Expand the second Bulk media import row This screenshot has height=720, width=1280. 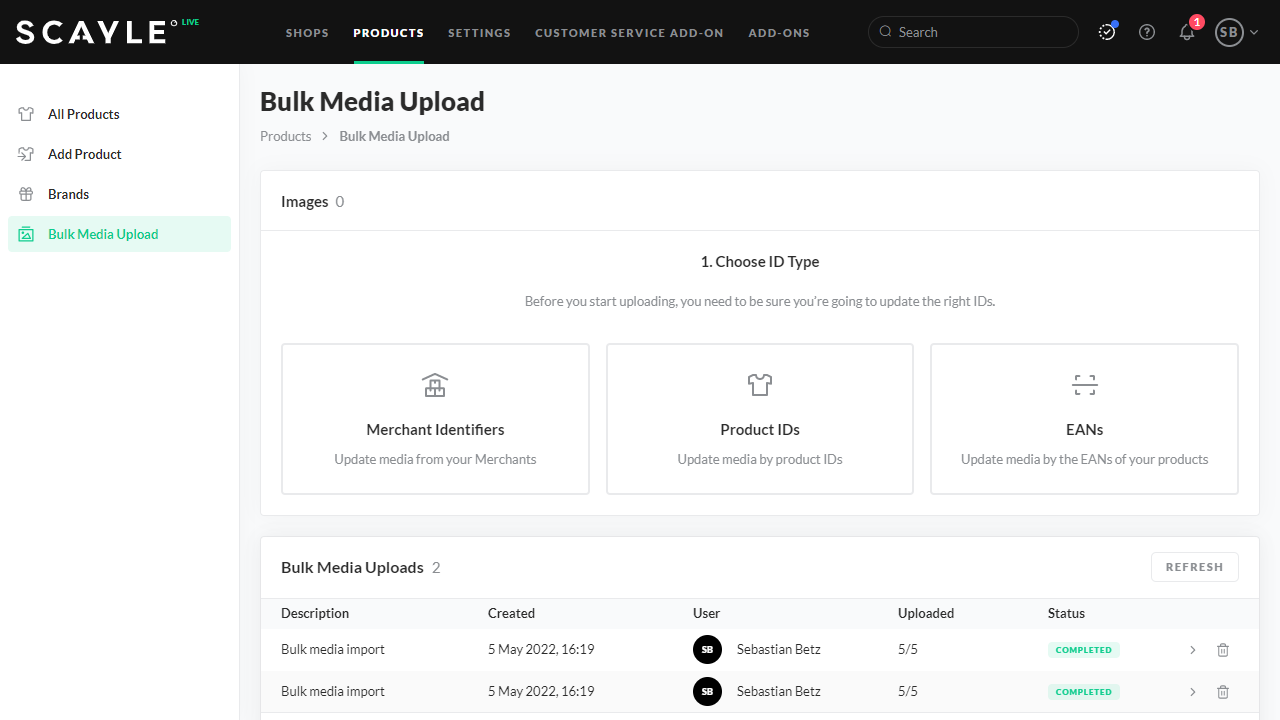click(1193, 692)
